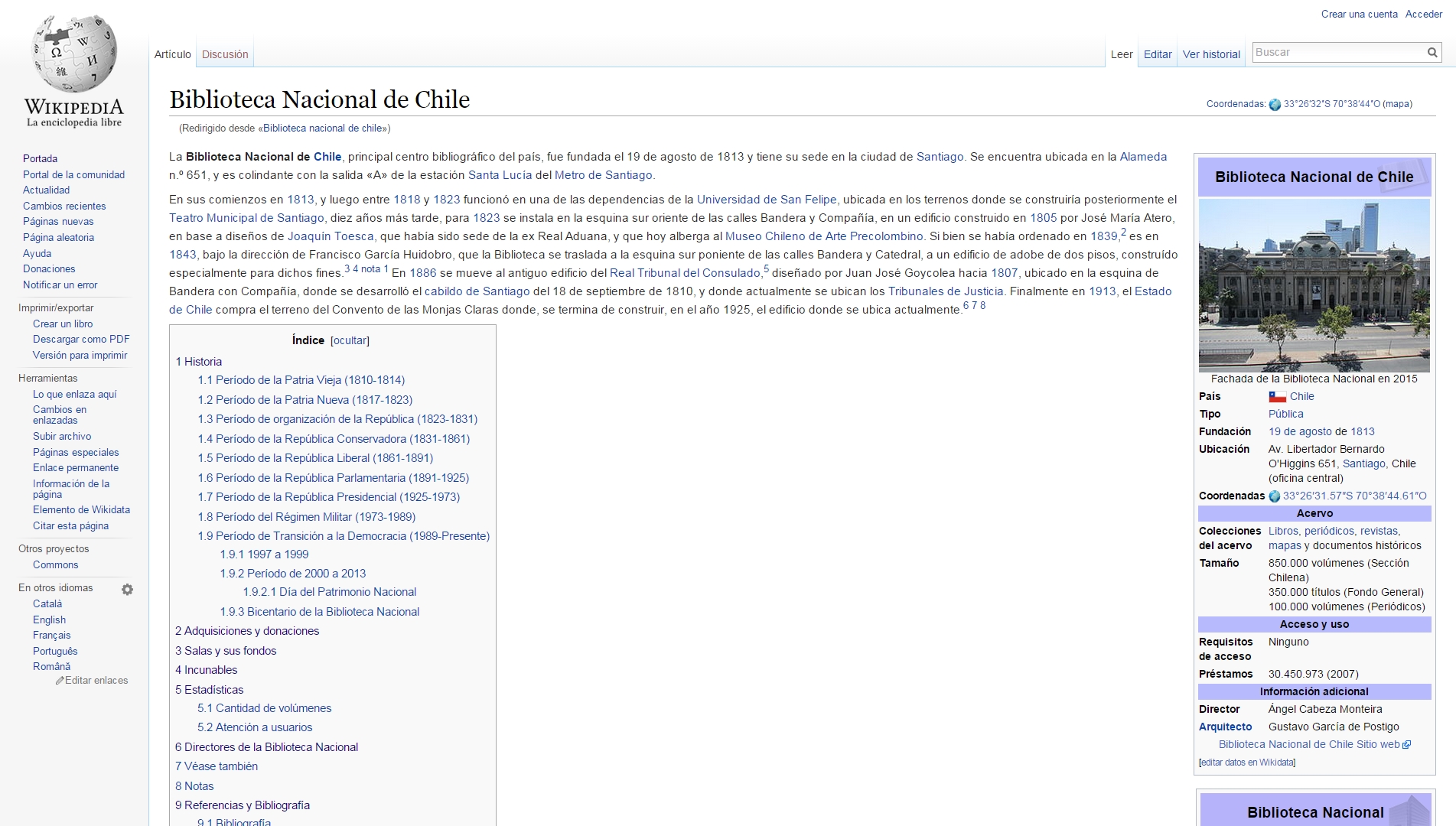Open Página aleatoria link
The width and height of the screenshot is (1456, 826).
[x=58, y=237]
